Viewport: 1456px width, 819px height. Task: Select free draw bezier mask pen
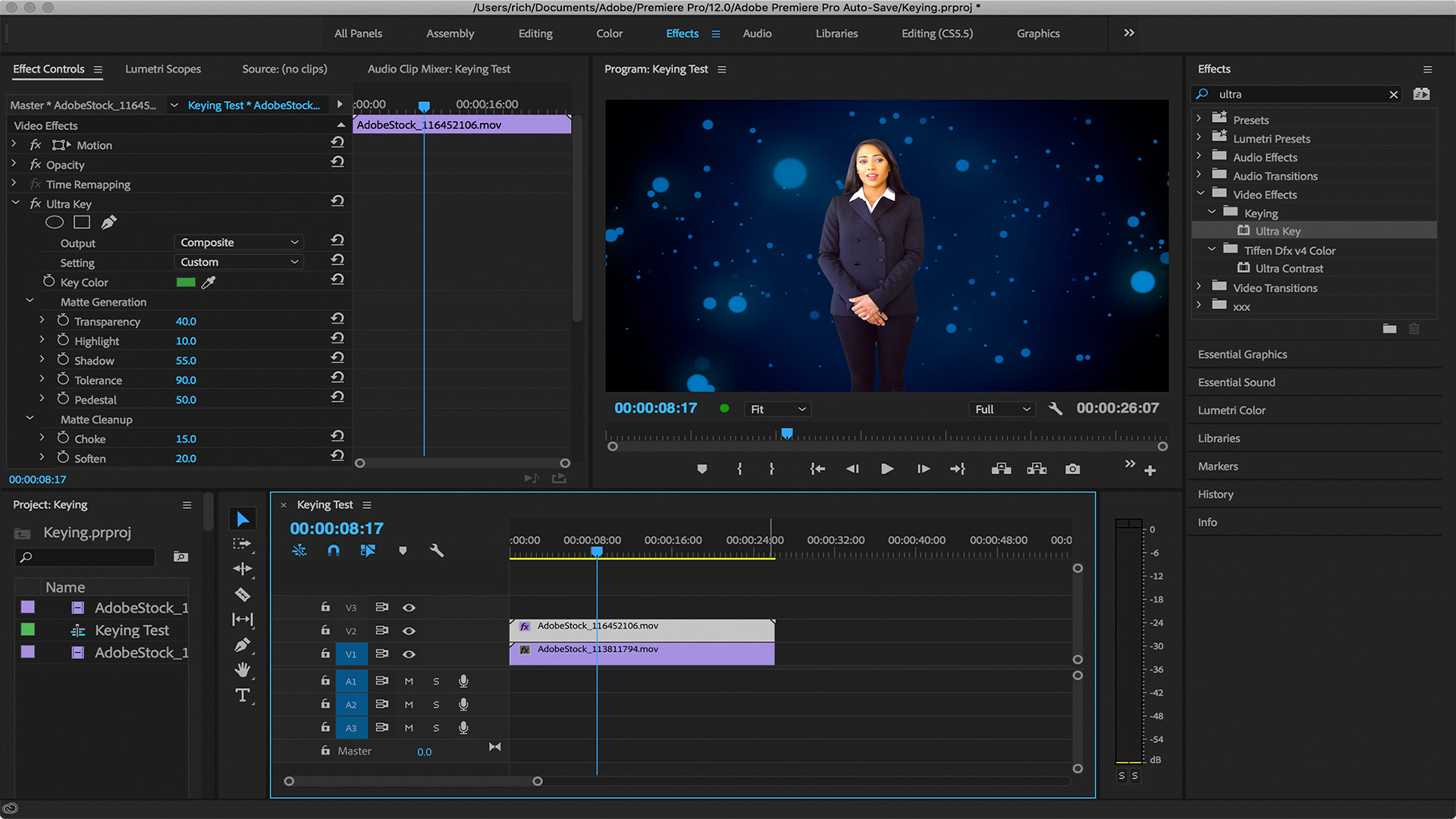click(108, 222)
